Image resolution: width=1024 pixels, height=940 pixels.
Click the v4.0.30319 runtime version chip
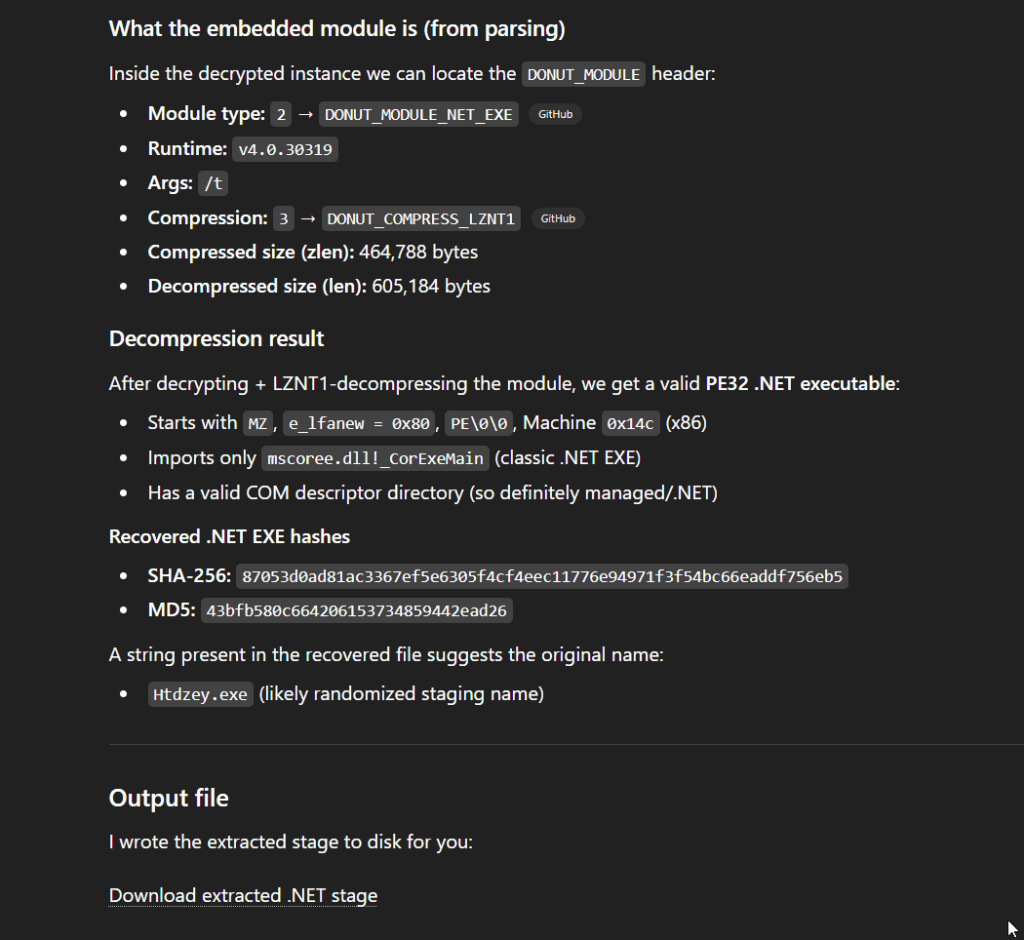click(286, 150)
